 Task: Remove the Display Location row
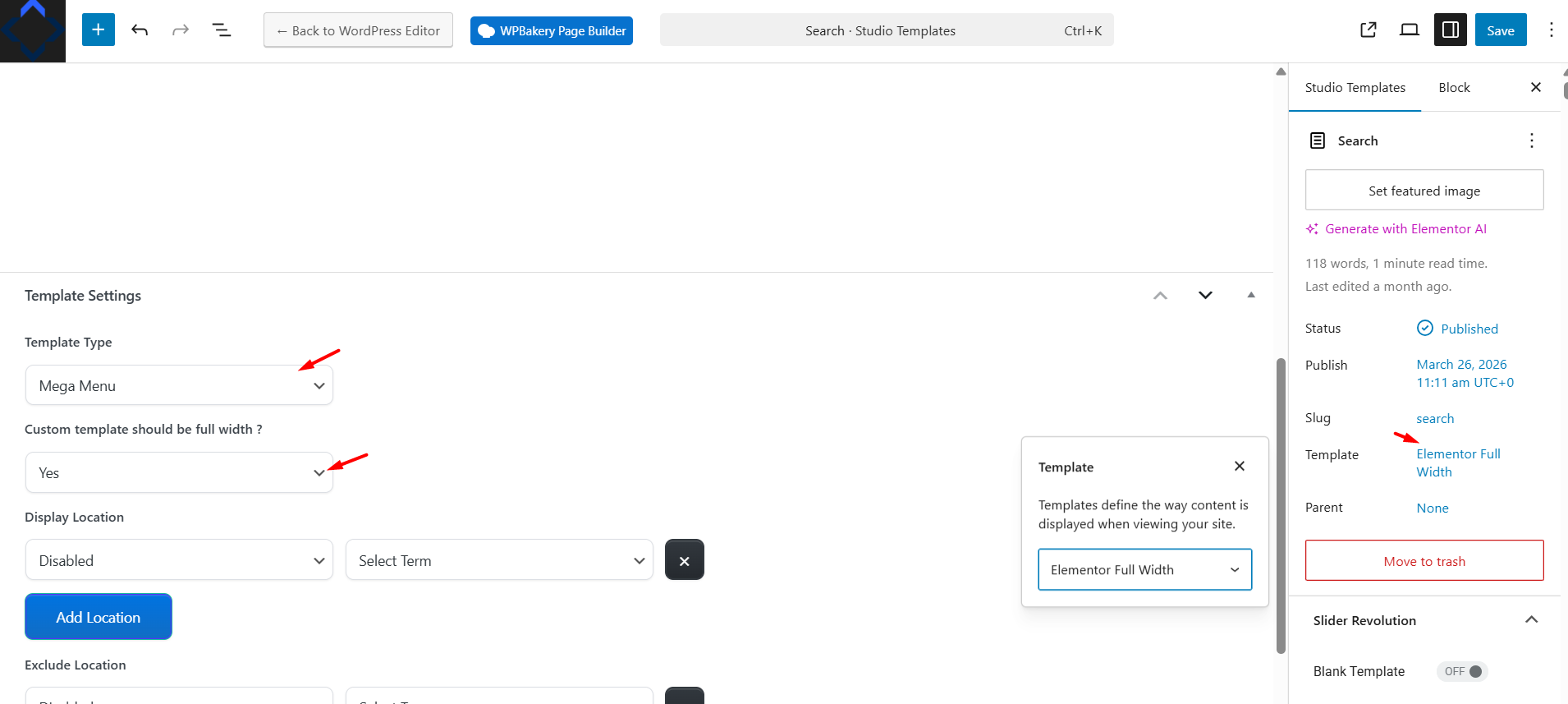(684, 560)
